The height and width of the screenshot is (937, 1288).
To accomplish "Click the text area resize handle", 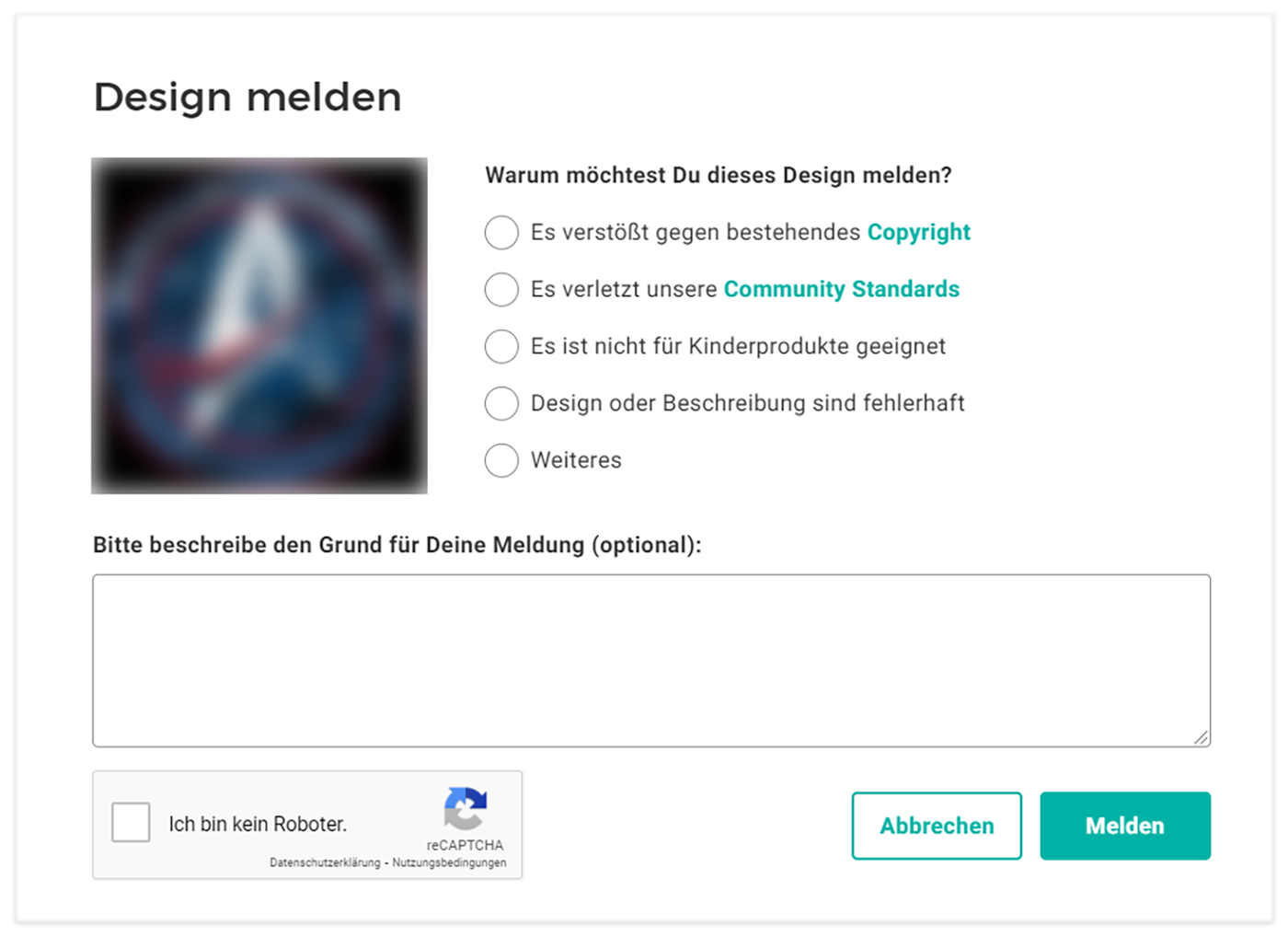I will pyautogui.click(x=1201, y=737).
